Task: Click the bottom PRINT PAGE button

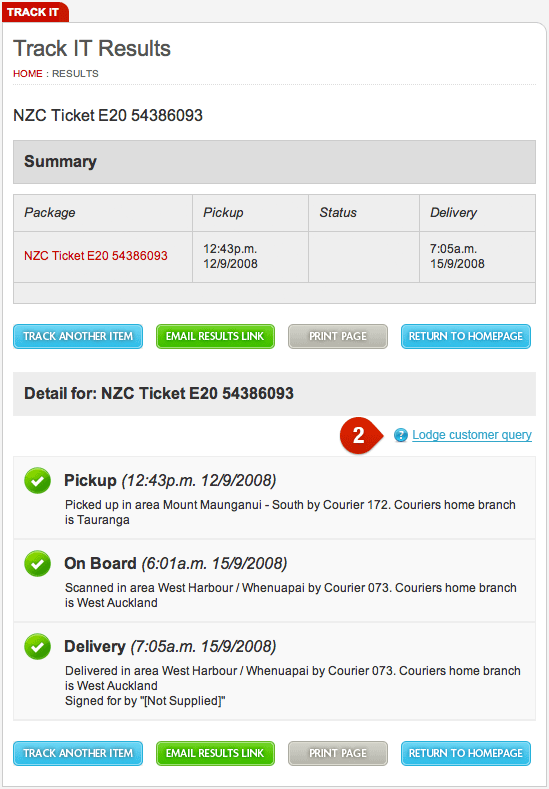Action: pyautogui.click(x=338, y=754)
